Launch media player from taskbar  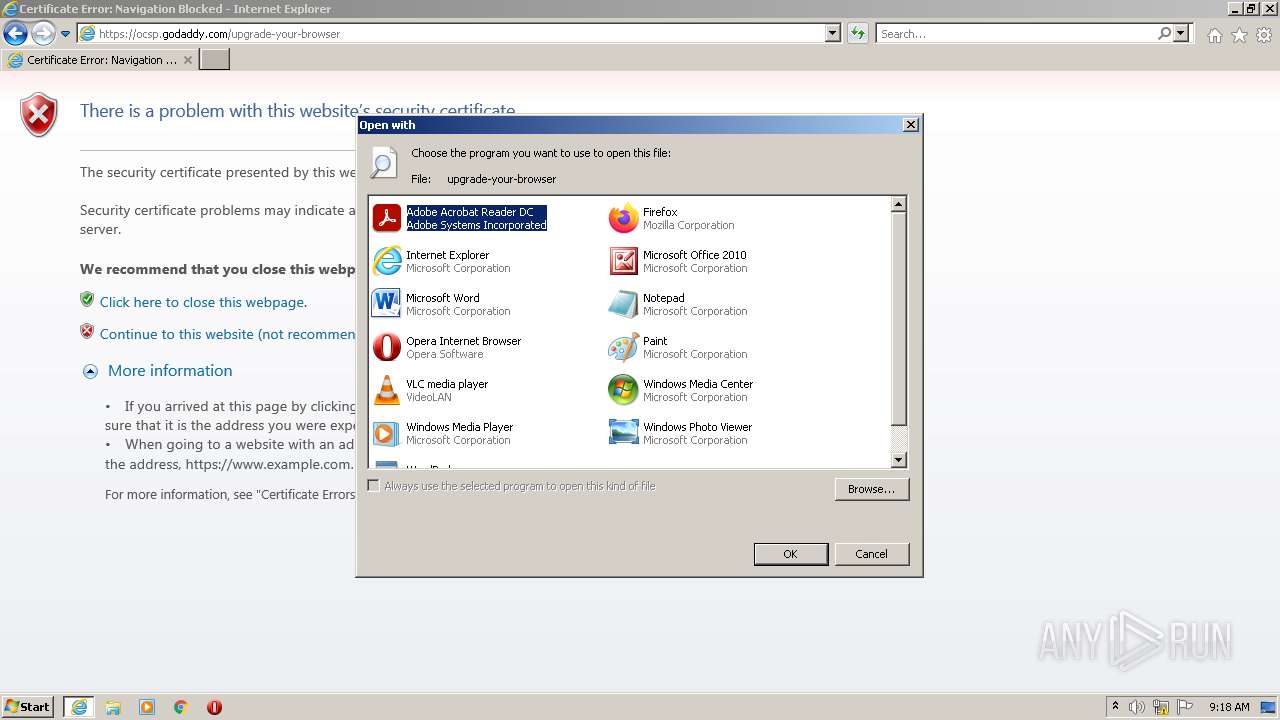click(x=147, y=707)
